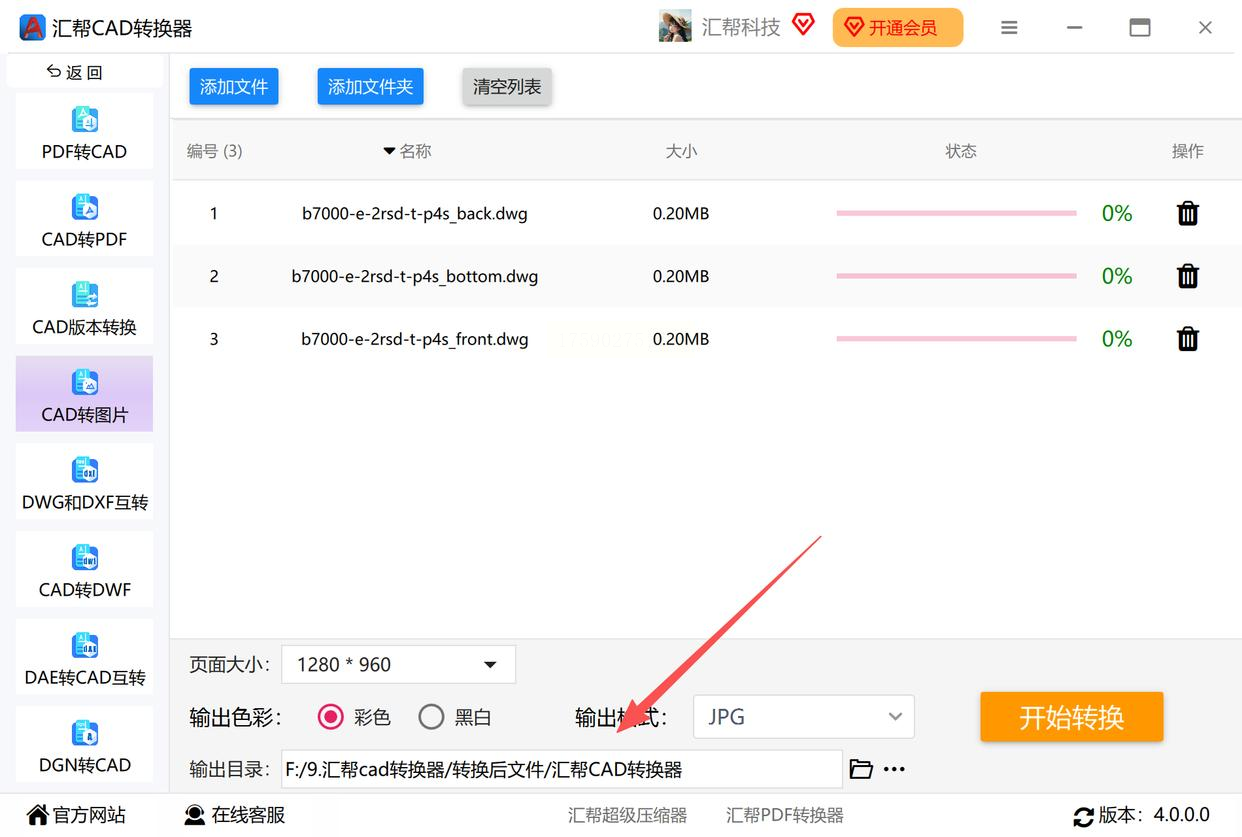Select file b7000-e-2rsd-t-p4s_front.dwg

pos(415,339)
